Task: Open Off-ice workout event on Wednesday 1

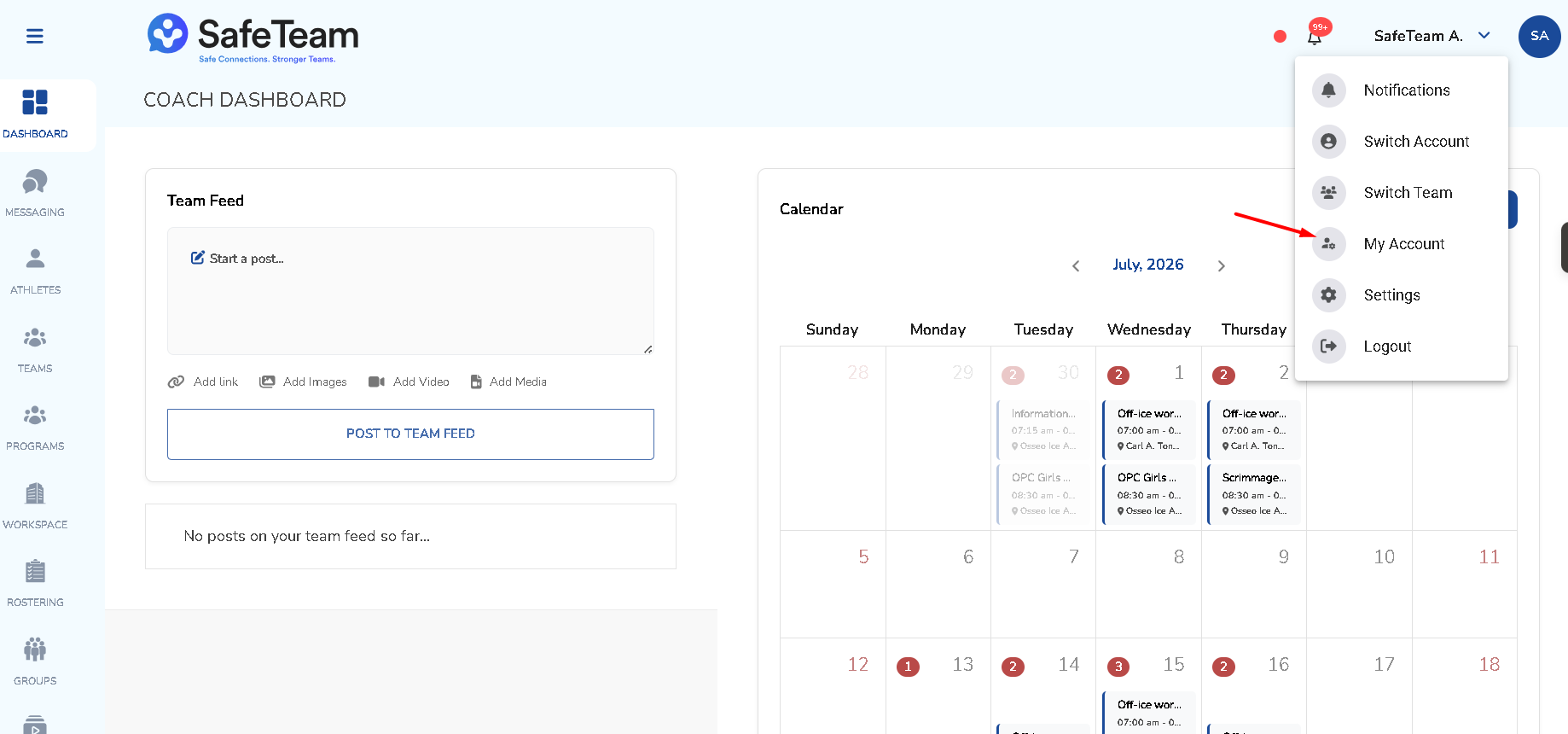Action: 1149,429
